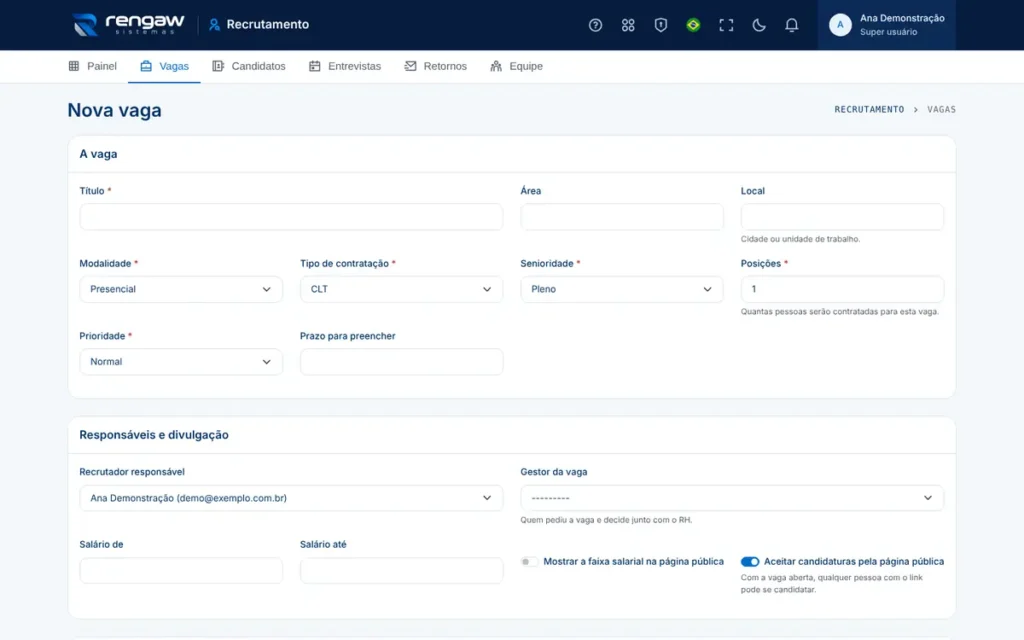Click the Retornos envelope icon
The height and width of the screenshot is (640, 1024).
pos(410,66)
